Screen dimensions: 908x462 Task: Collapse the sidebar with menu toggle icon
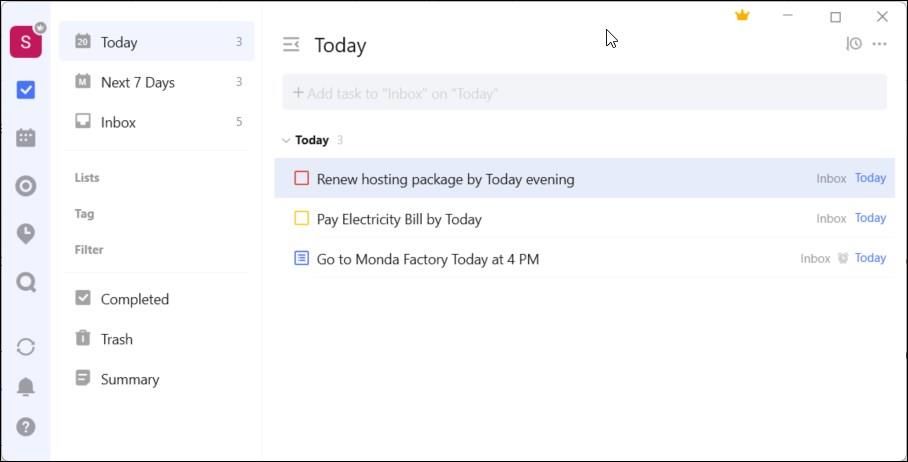(x=291, y=45)
